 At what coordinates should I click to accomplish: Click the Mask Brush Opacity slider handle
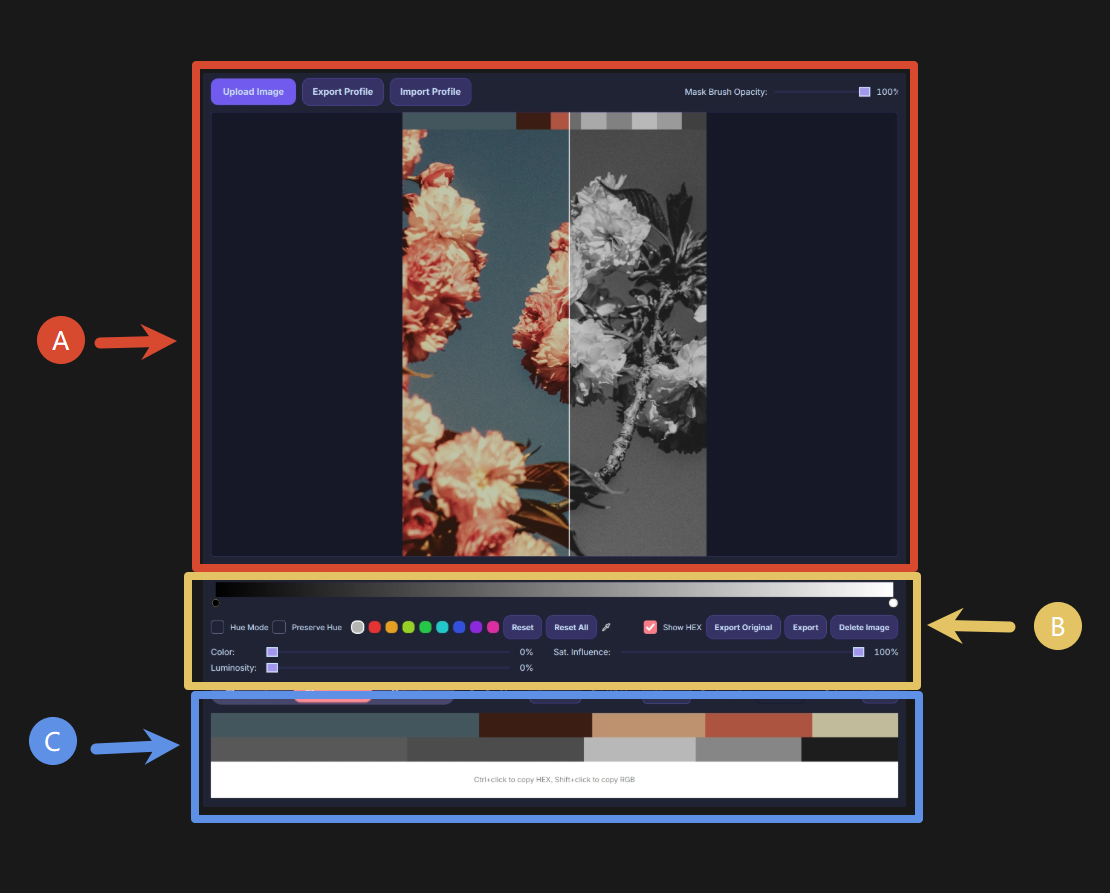pyautogui.click(x=864, y=92)
